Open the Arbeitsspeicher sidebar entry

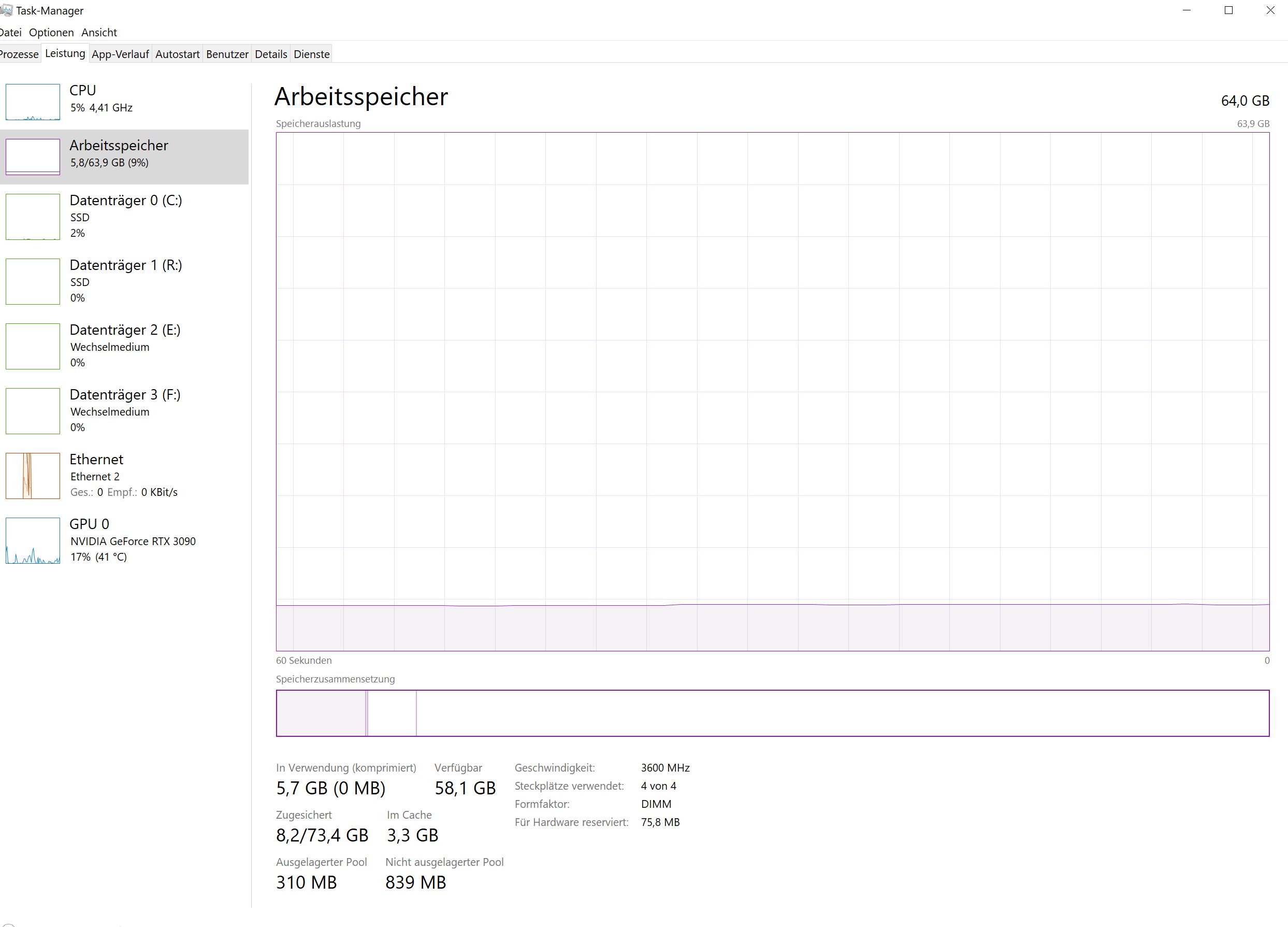pos(119,153)
